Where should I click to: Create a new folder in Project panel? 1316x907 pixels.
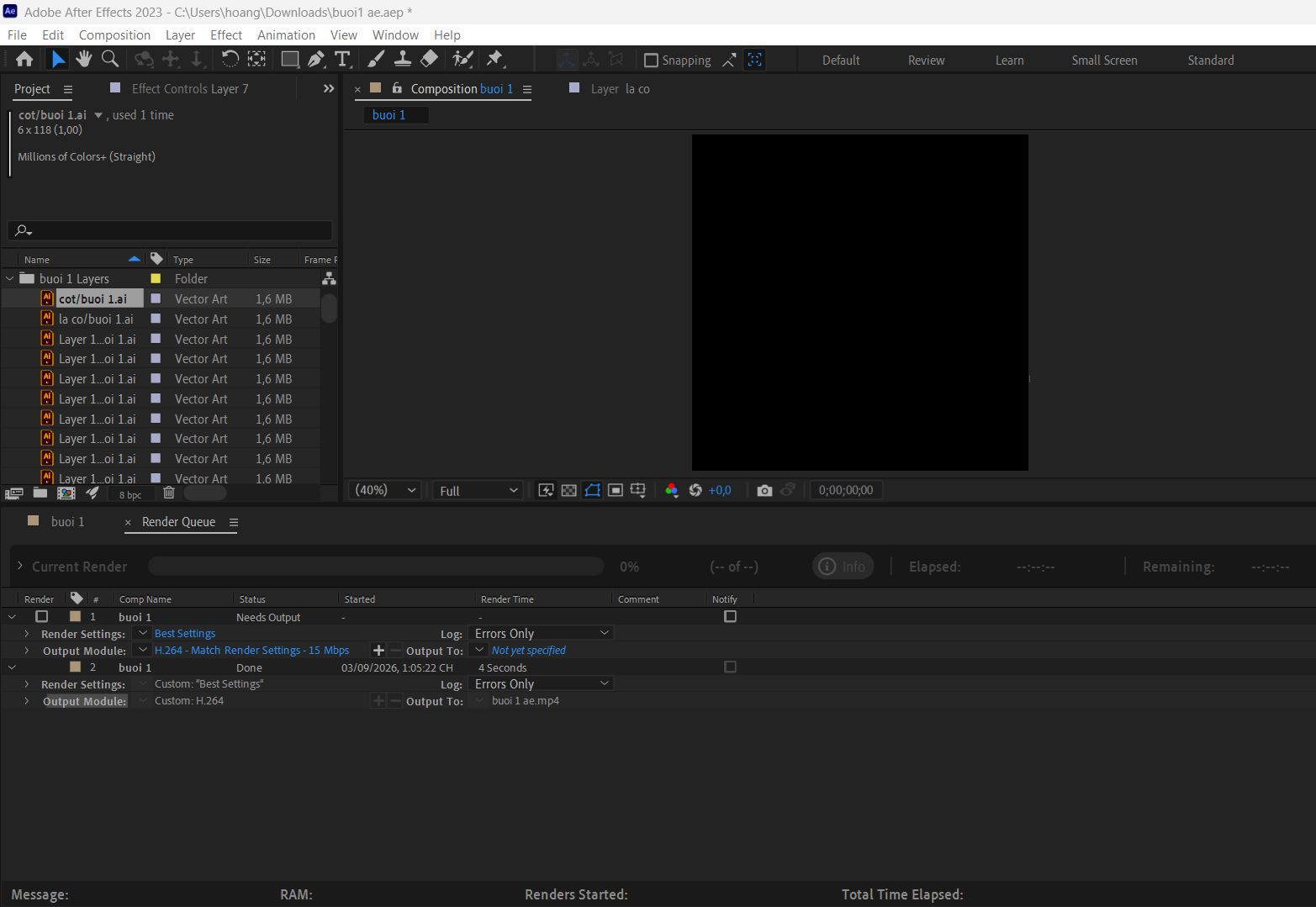pos(40,493)
